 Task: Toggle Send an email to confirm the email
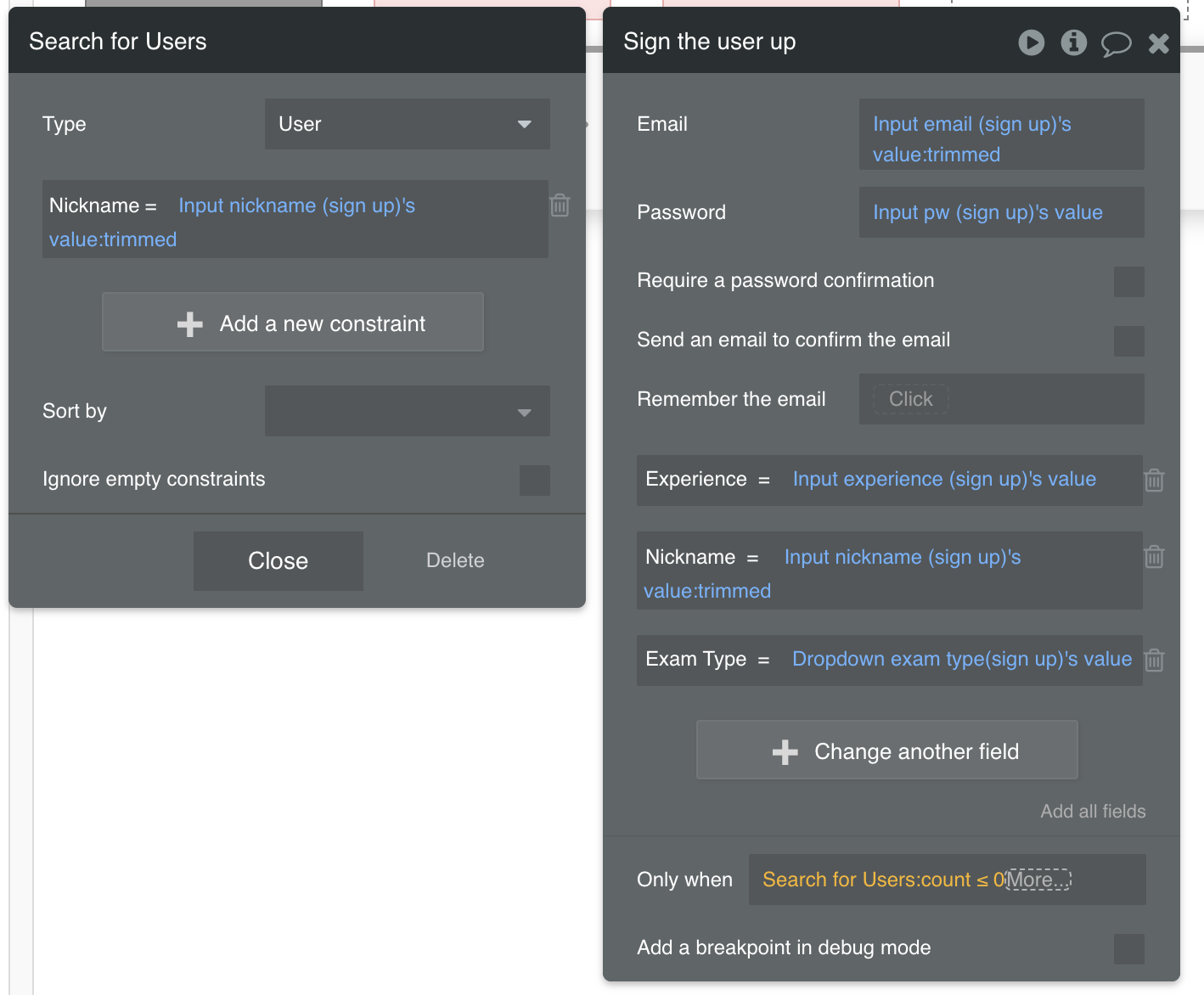pyautogui.click(x=1128, y=341)
